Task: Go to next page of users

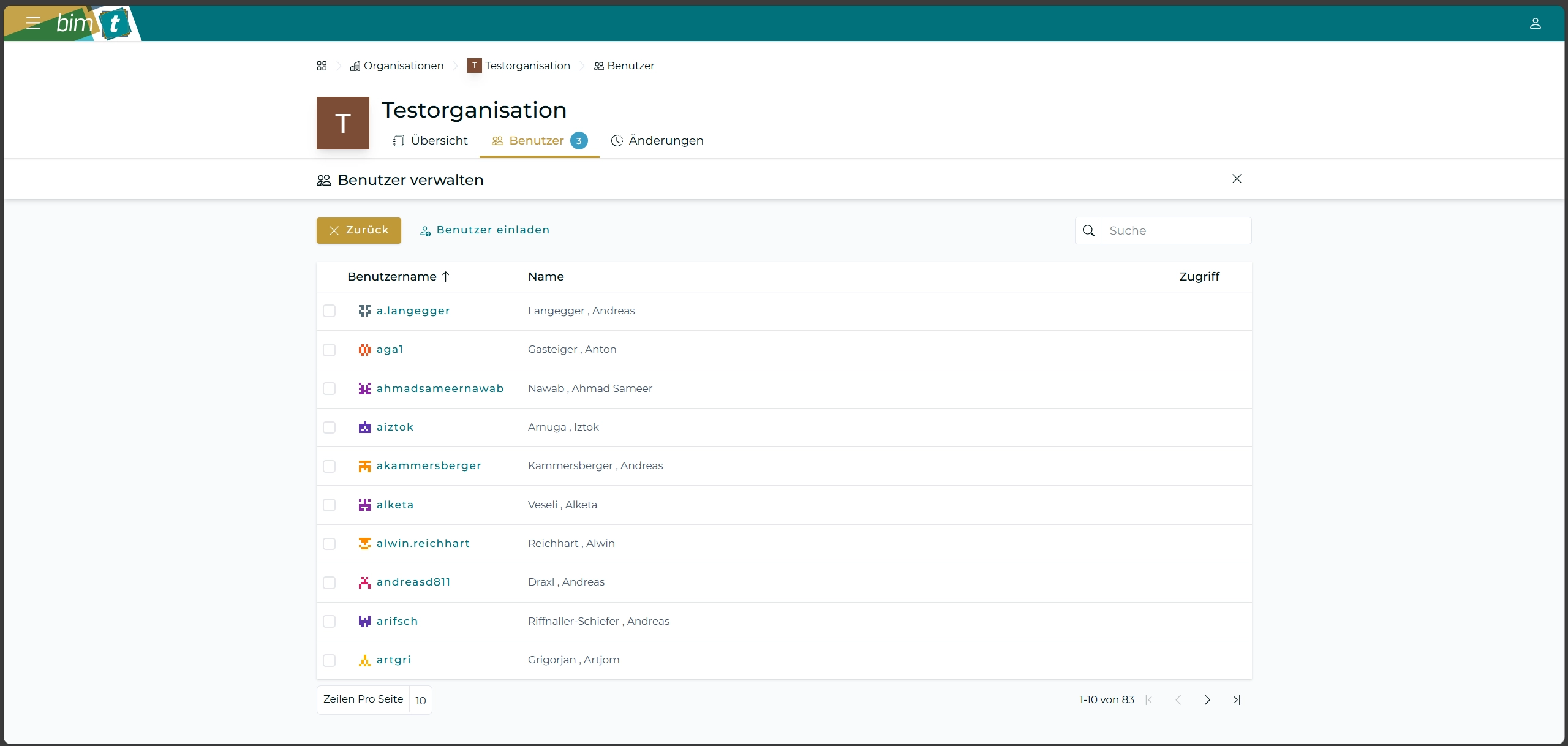Action: tap(1207, 699)
